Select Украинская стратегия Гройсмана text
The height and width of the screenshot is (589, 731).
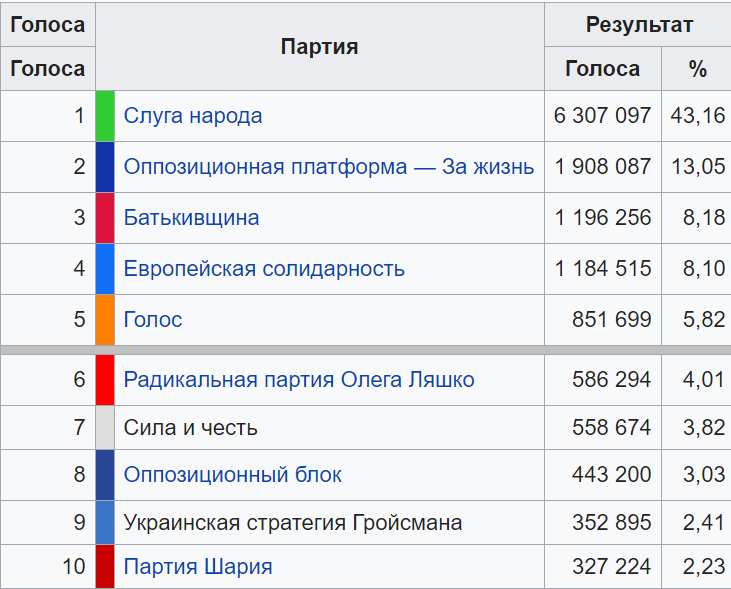click(x=293, y=522)
